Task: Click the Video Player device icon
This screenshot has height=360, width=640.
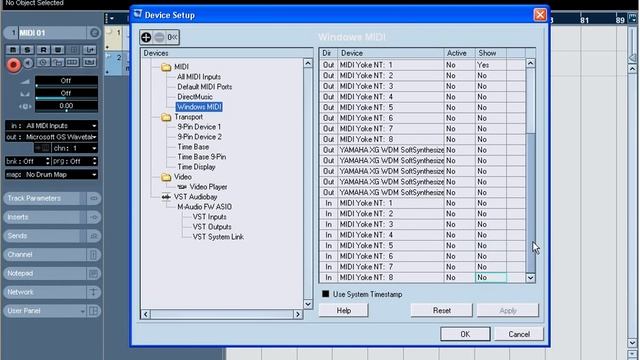Action: point(182,187)
